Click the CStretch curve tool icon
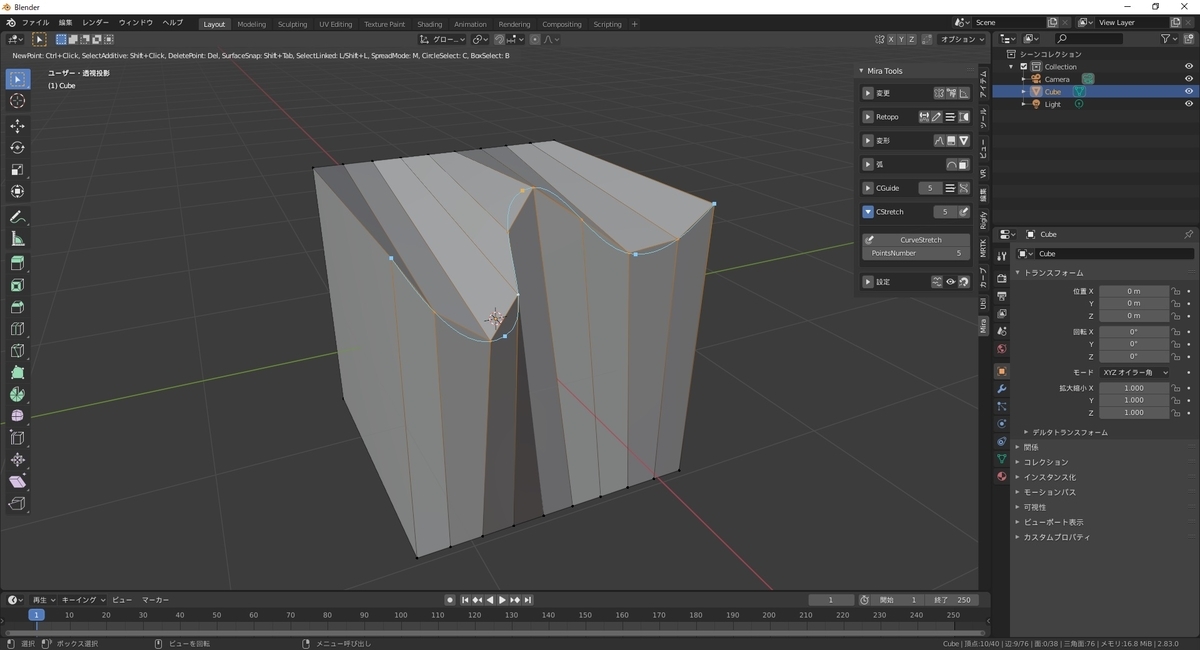The width and height of the screenshot is (1200, 650). click(x=964, y=212)
